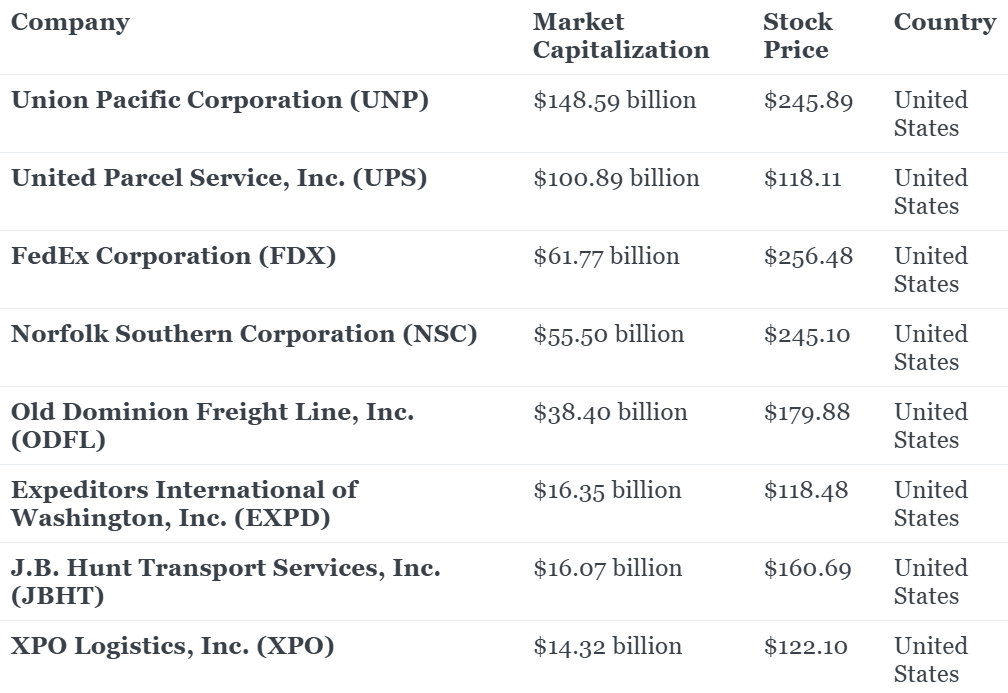Click Expeditors International of Washington (EXPD)
The height and width of the screenshot is (693, 1008).
click(x=184, y=503)
